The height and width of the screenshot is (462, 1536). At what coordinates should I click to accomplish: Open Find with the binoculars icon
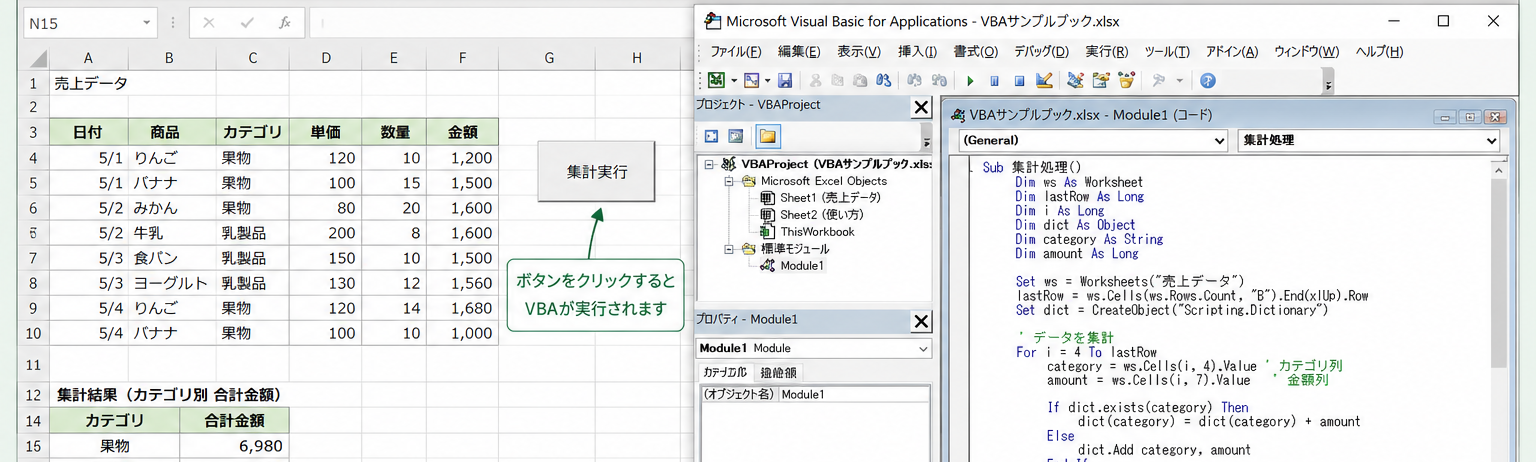(x=883, y=80)
